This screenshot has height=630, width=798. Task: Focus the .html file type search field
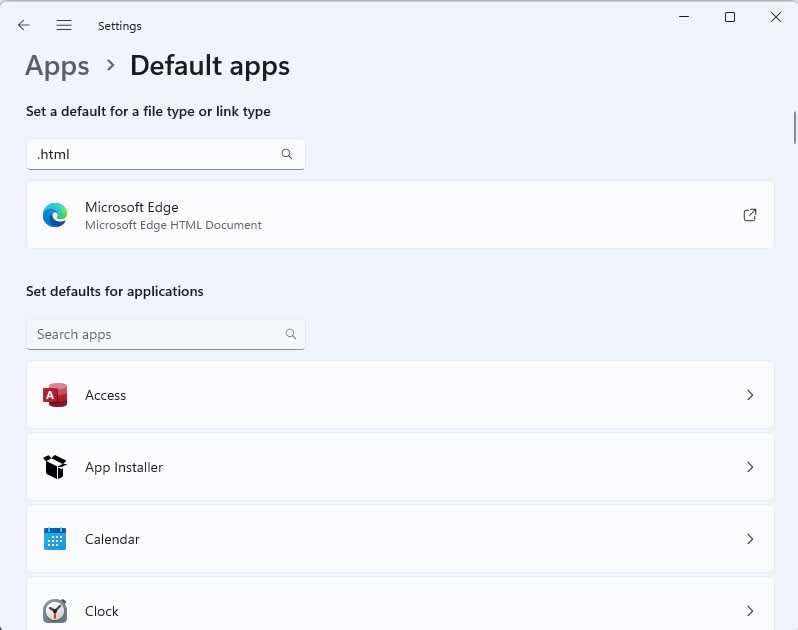[150, 154]
